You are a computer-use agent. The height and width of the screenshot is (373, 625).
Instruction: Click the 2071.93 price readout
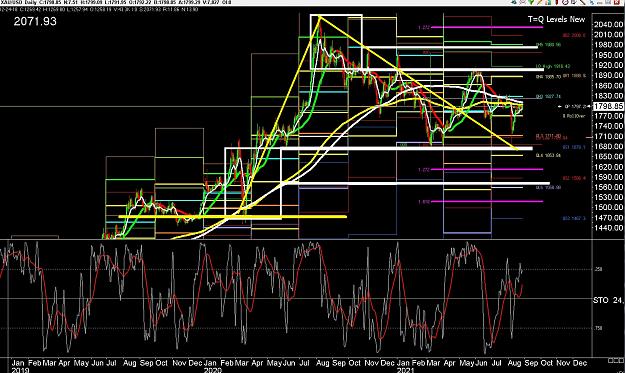click(x=35, y=21)
